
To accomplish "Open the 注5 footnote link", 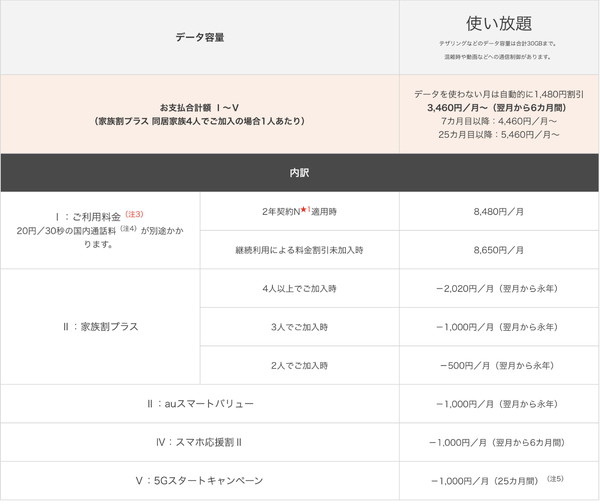I will 556,479.
